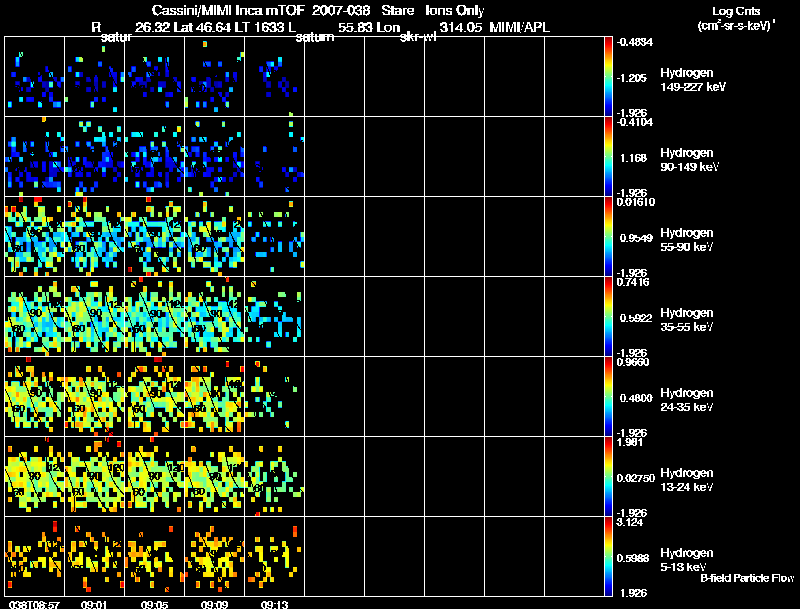800x609 pixels.
Task: Click the color bar for 13-24 keV row
Action: pos(608,477)
